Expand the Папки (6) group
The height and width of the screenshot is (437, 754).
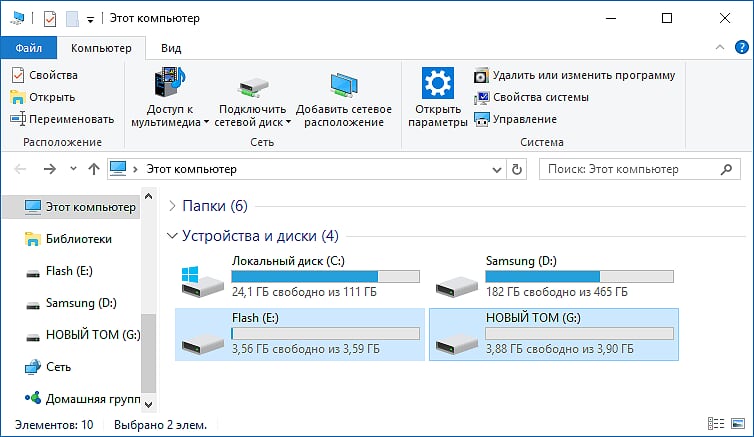(172, 206)
